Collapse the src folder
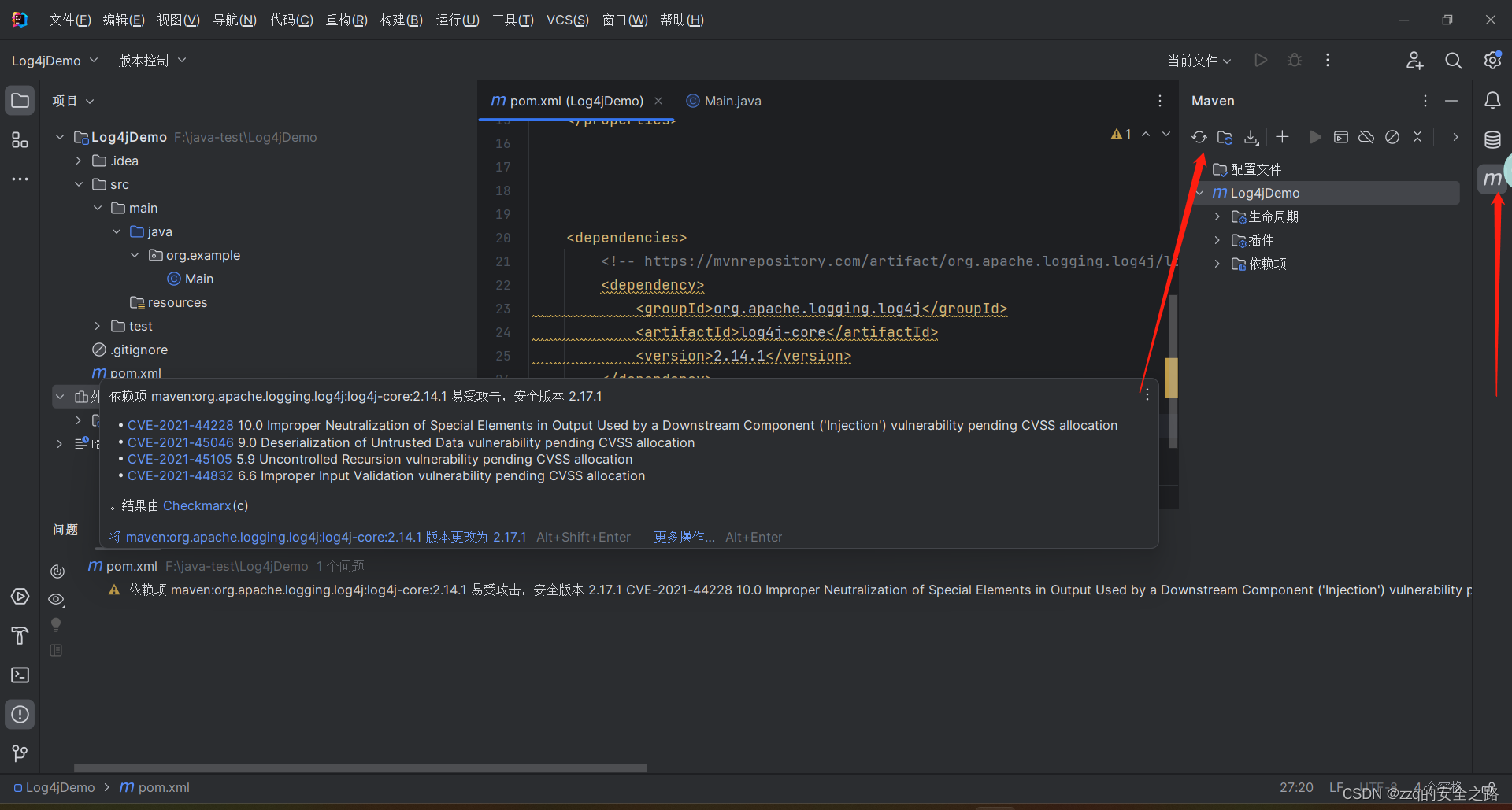This screenshot has width=1512, height=810. 78,184
